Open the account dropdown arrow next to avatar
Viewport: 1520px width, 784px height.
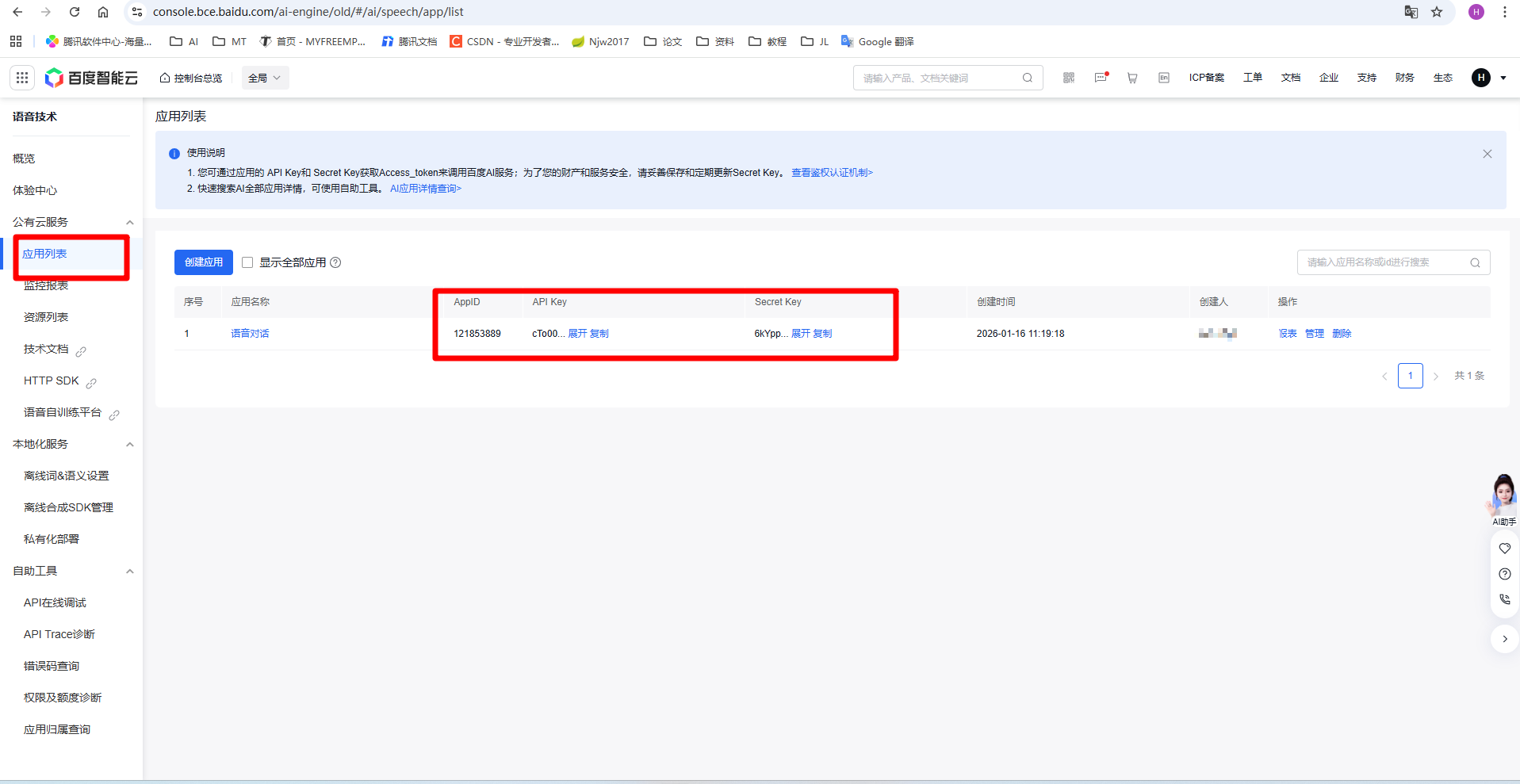point(1503,78)
